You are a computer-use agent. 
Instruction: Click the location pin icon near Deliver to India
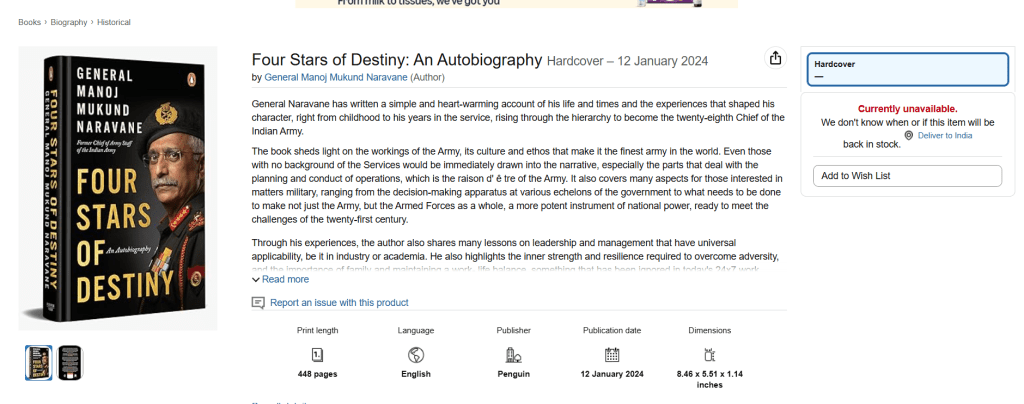(x=908, y=135)
